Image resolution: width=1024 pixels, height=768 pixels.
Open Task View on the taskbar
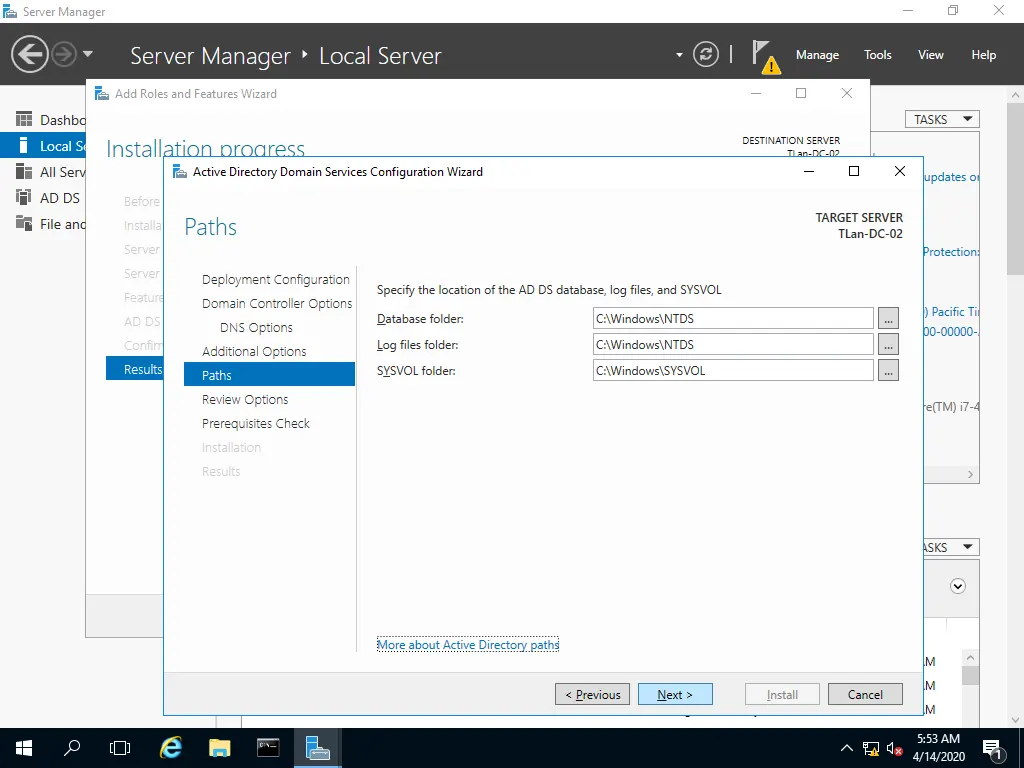click(x=120, y=748)
